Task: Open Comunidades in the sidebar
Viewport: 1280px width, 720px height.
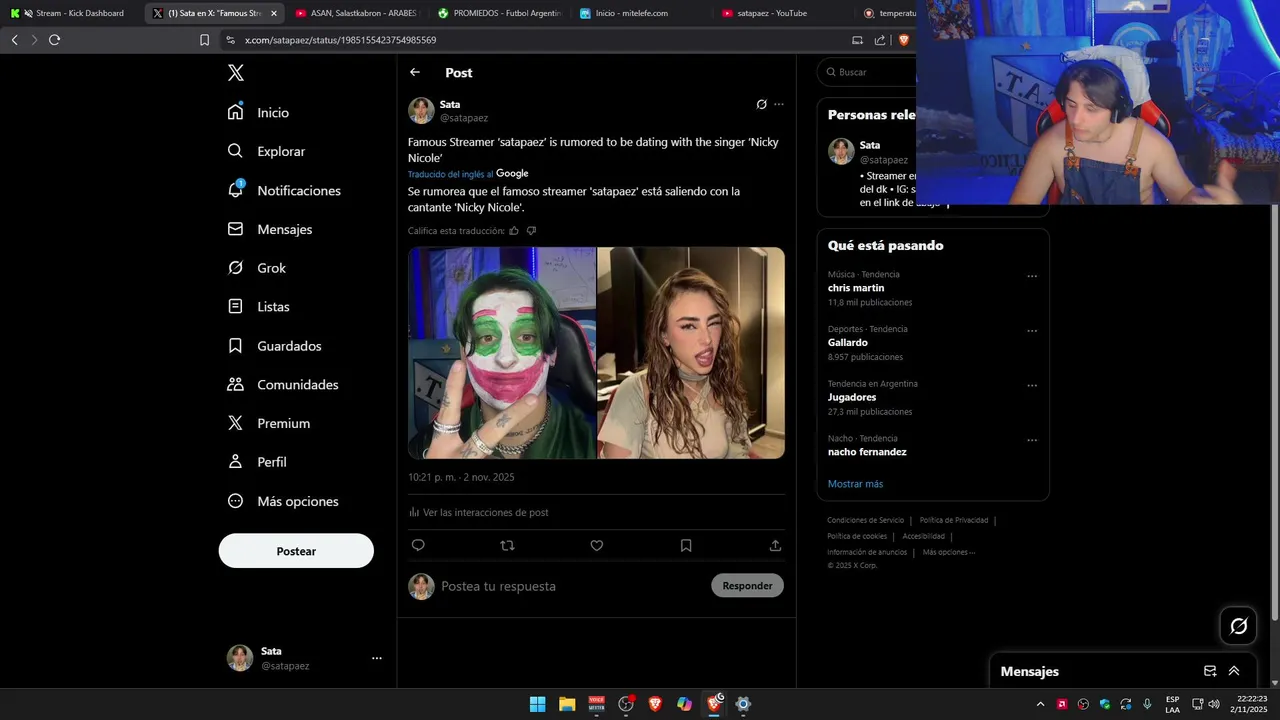Action: pos(283,385)
